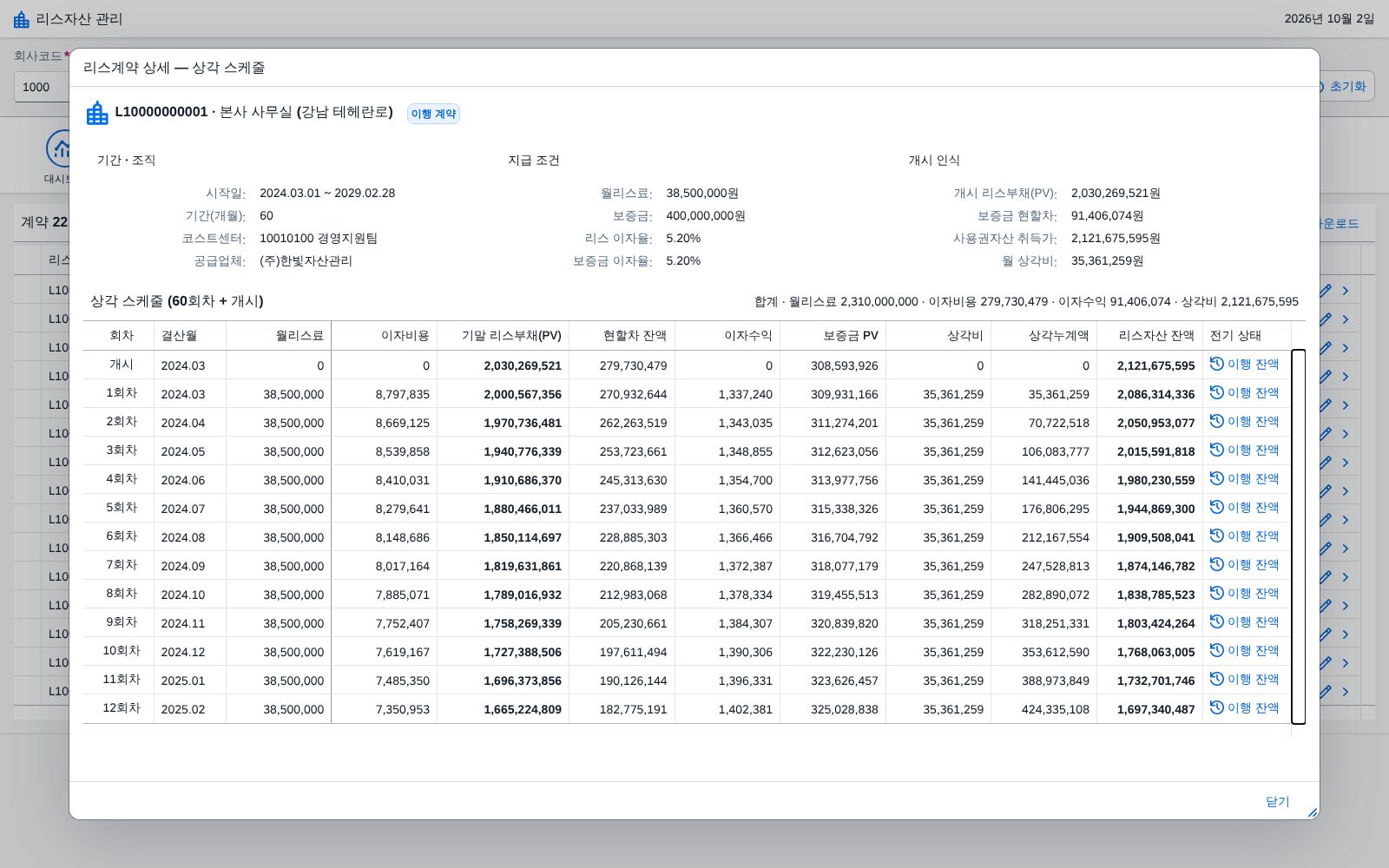Click 월리스료 column header
Viewport: 1389px width, 868px height.
(279, 336)
